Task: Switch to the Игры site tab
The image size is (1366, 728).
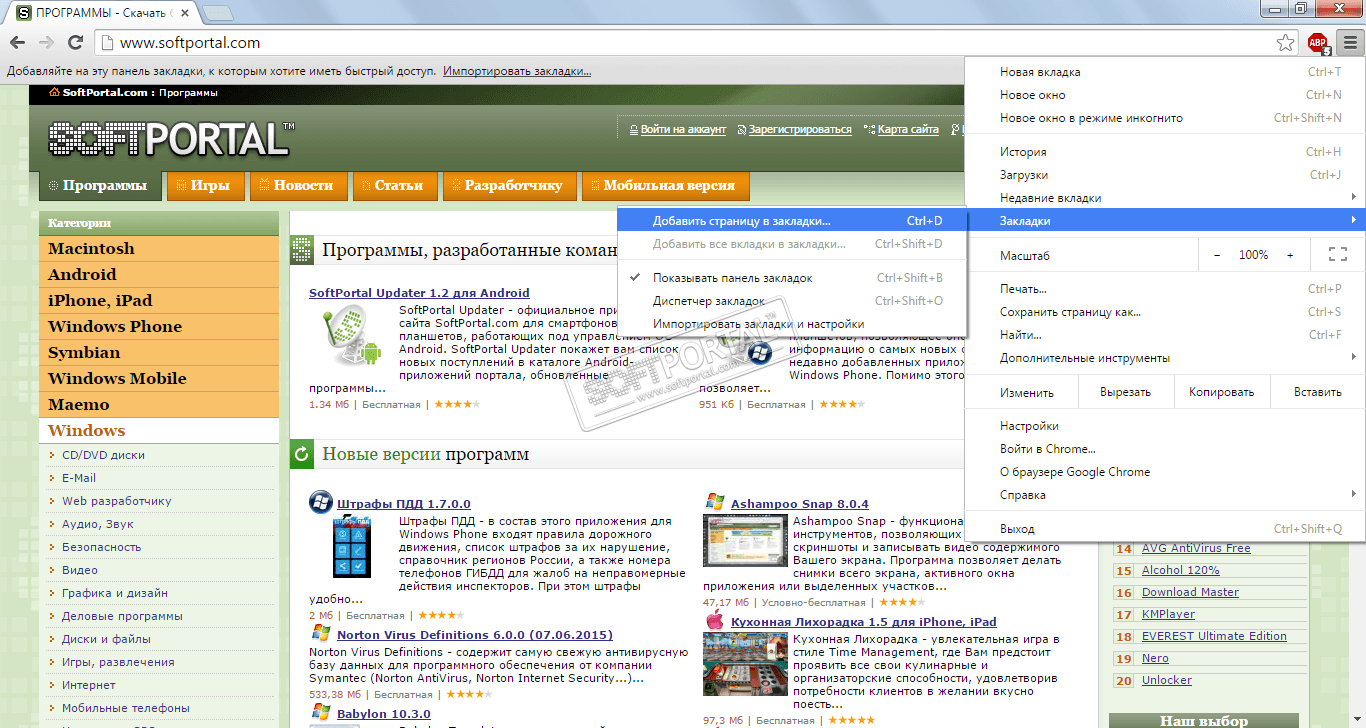Action: click(x=205, y=186)
